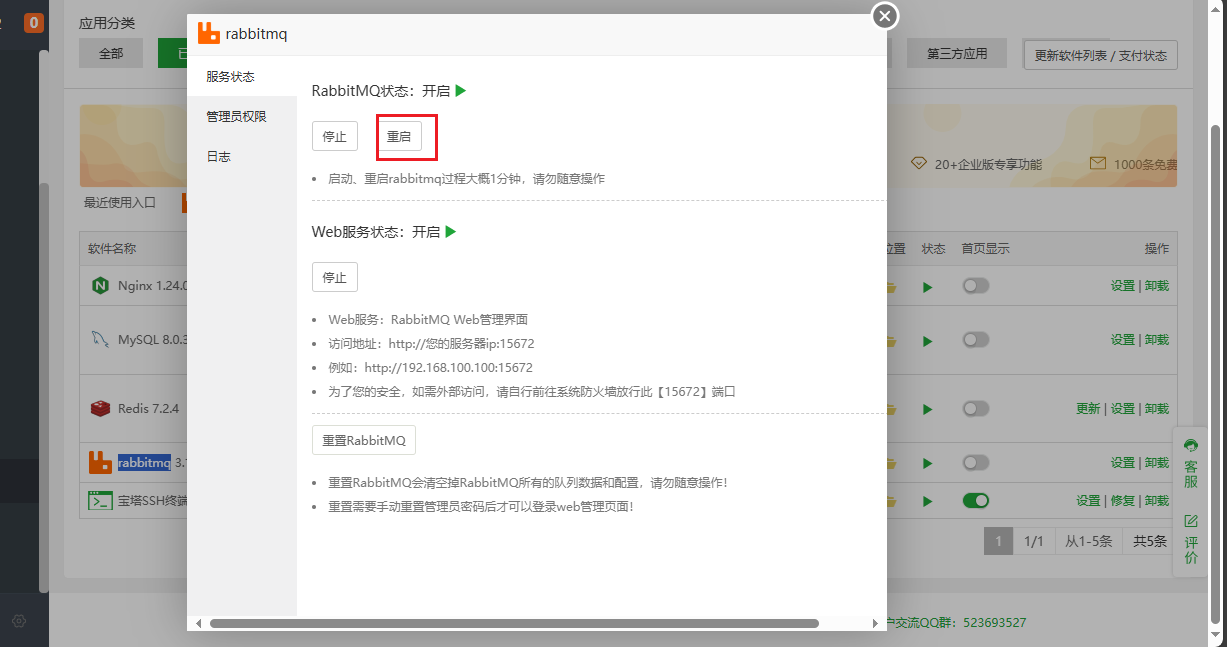Click 卸载 for the MySQL row

pos(1157,340)
